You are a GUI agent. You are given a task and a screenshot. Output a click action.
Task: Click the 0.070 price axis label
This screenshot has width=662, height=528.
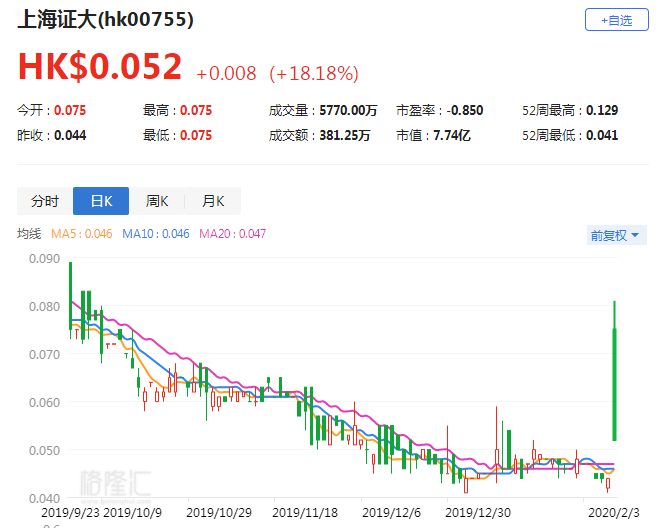[x=44, y=355]
